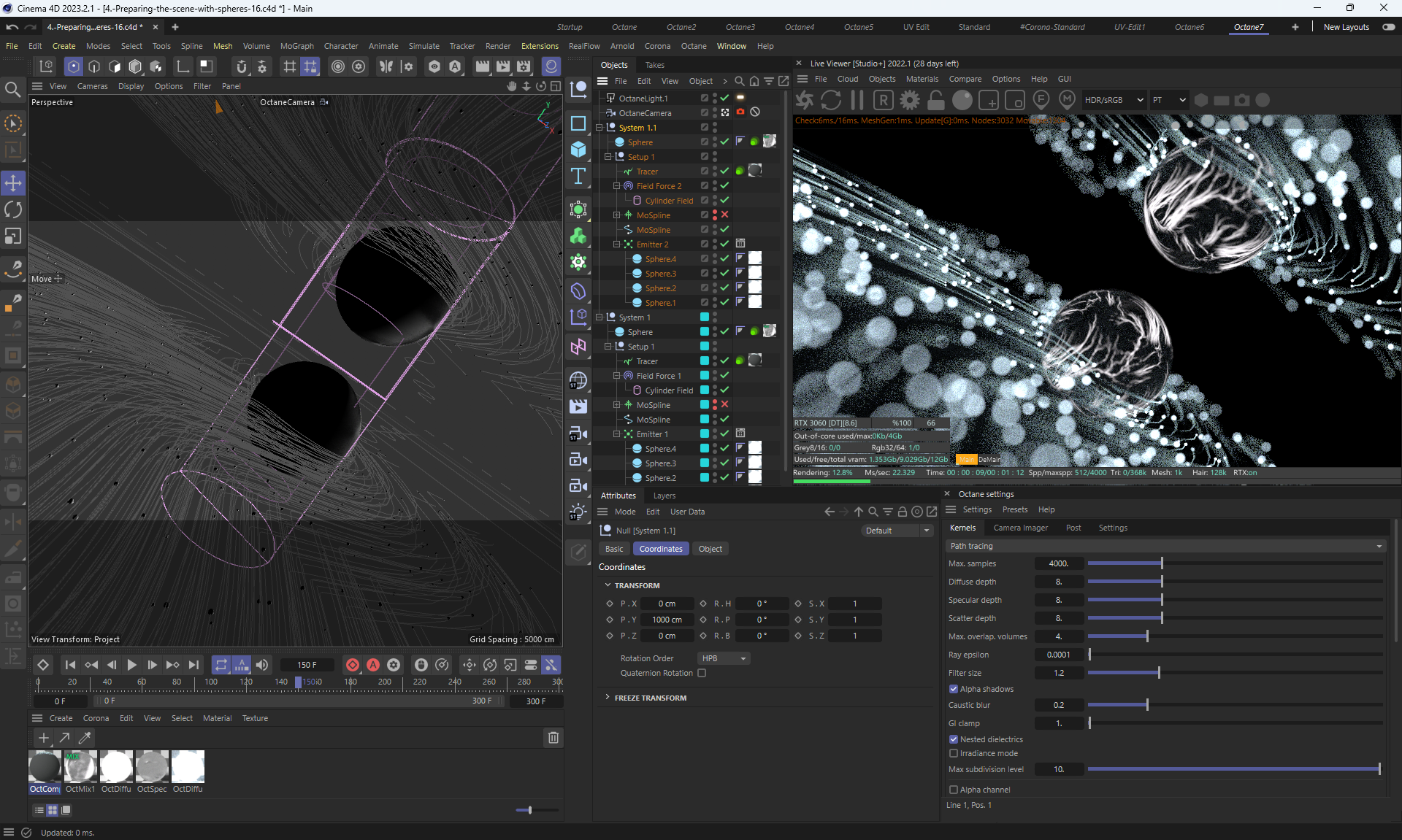The width and height of the screenshot is (1402, 840).
Task: Open the Rotation Order HPB dropdown
Action: coord(724,658)
